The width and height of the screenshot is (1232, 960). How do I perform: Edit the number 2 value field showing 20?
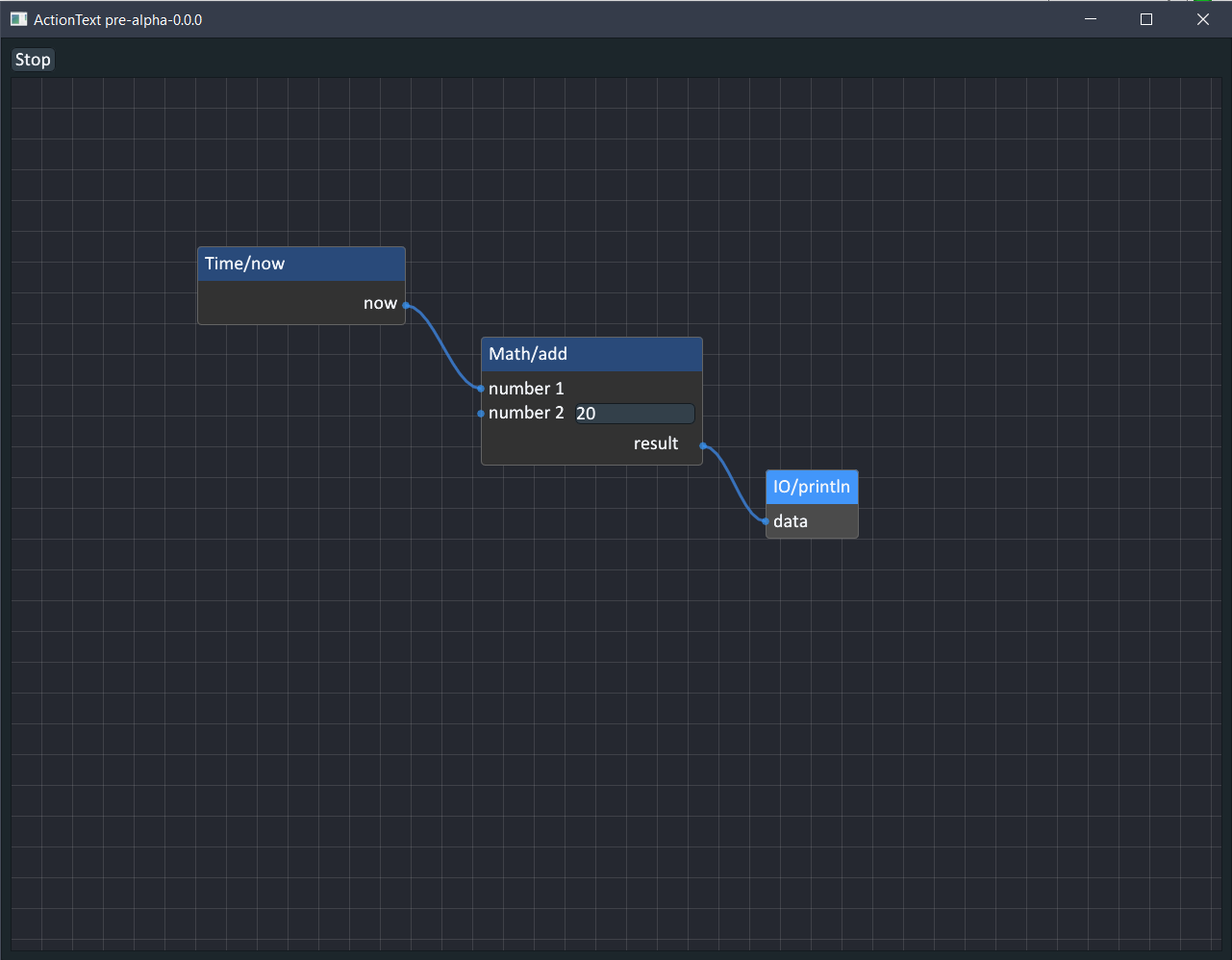coord(635,414)
